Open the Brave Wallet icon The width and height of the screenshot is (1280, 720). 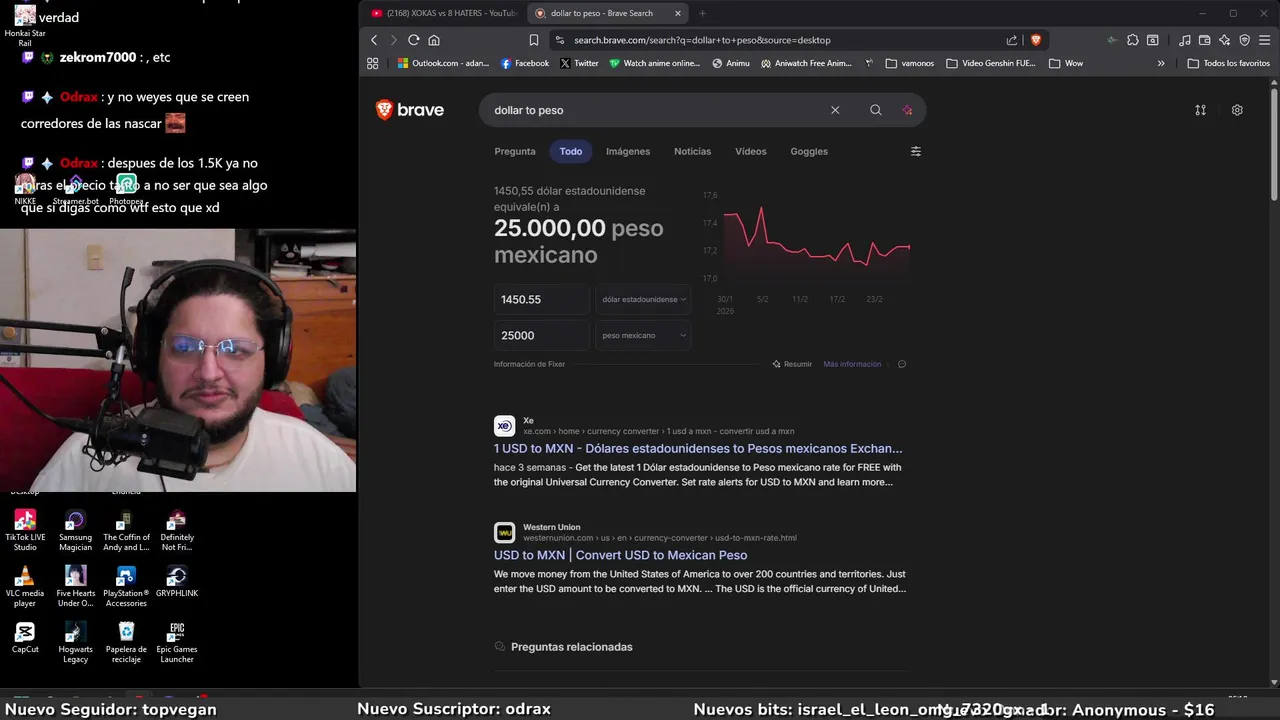tap(1205, 40)
